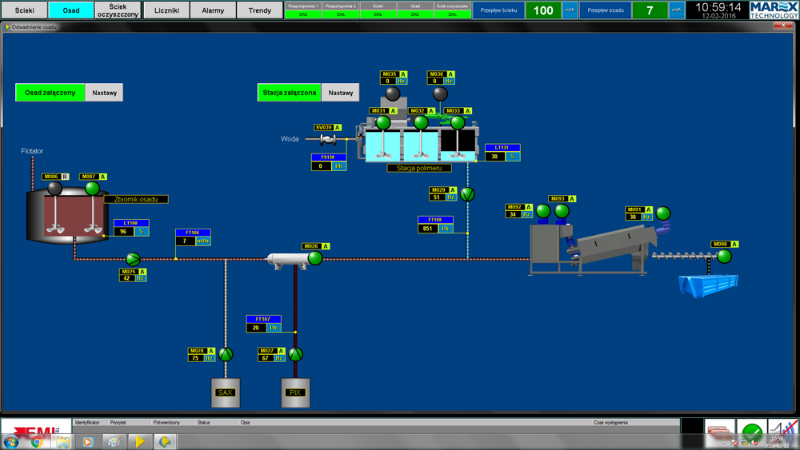Toggle the 'Osad załączony' switch

50,92
